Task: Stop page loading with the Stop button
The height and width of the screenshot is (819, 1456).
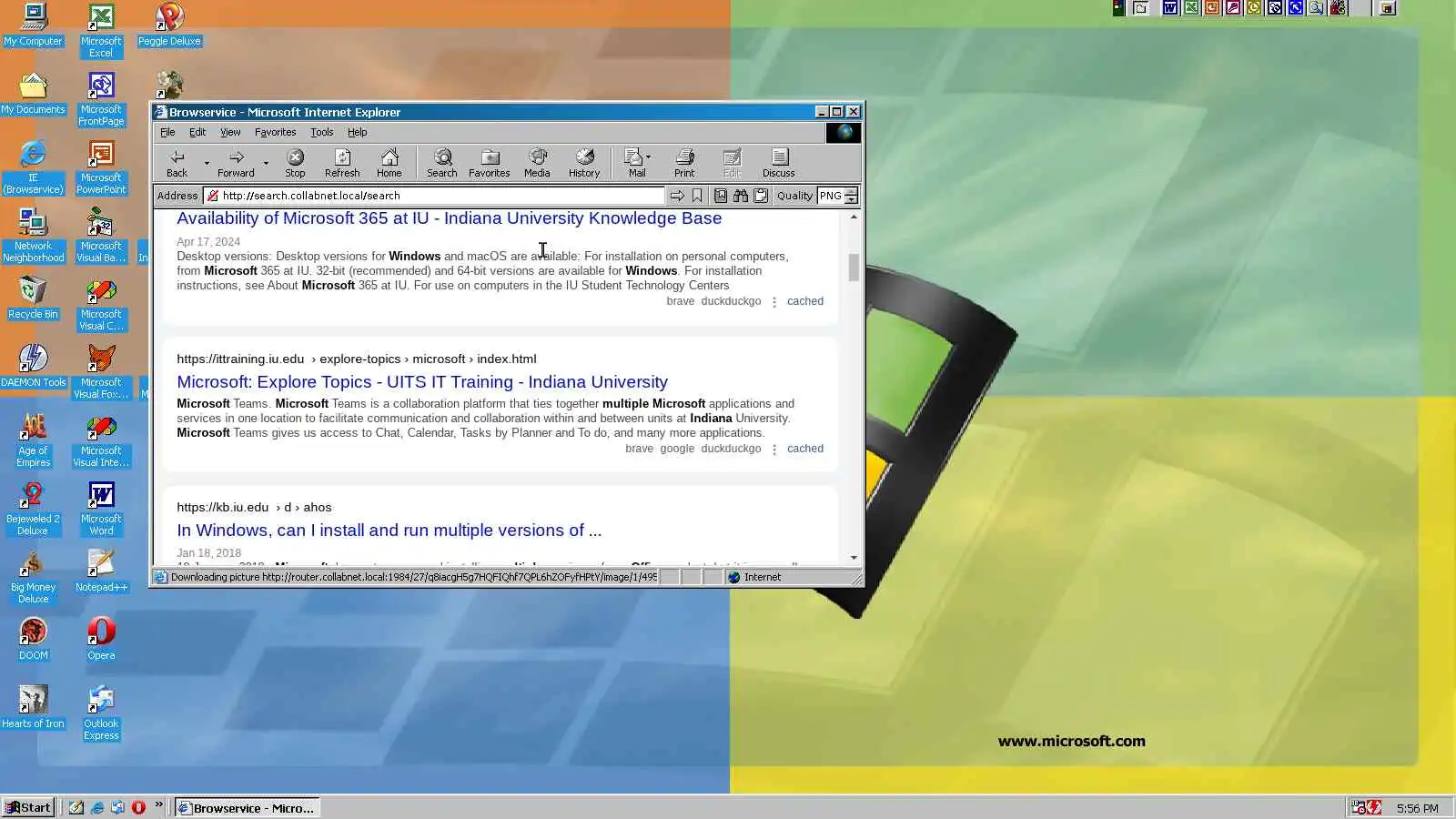Action: coord(295,163)
